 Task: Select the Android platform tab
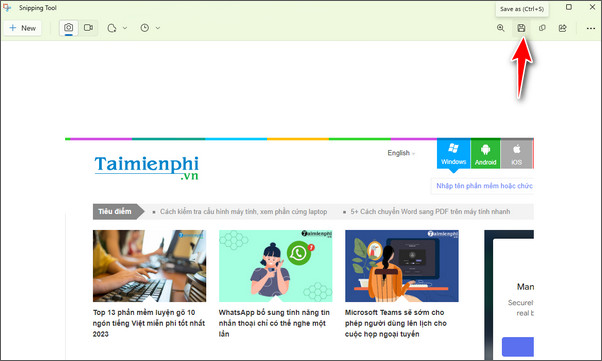(486, 154)
